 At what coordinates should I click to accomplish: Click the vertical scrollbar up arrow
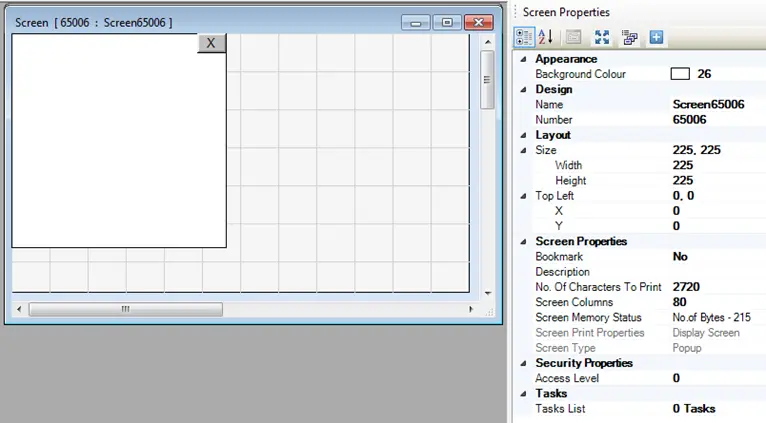[x=488, y=42]
